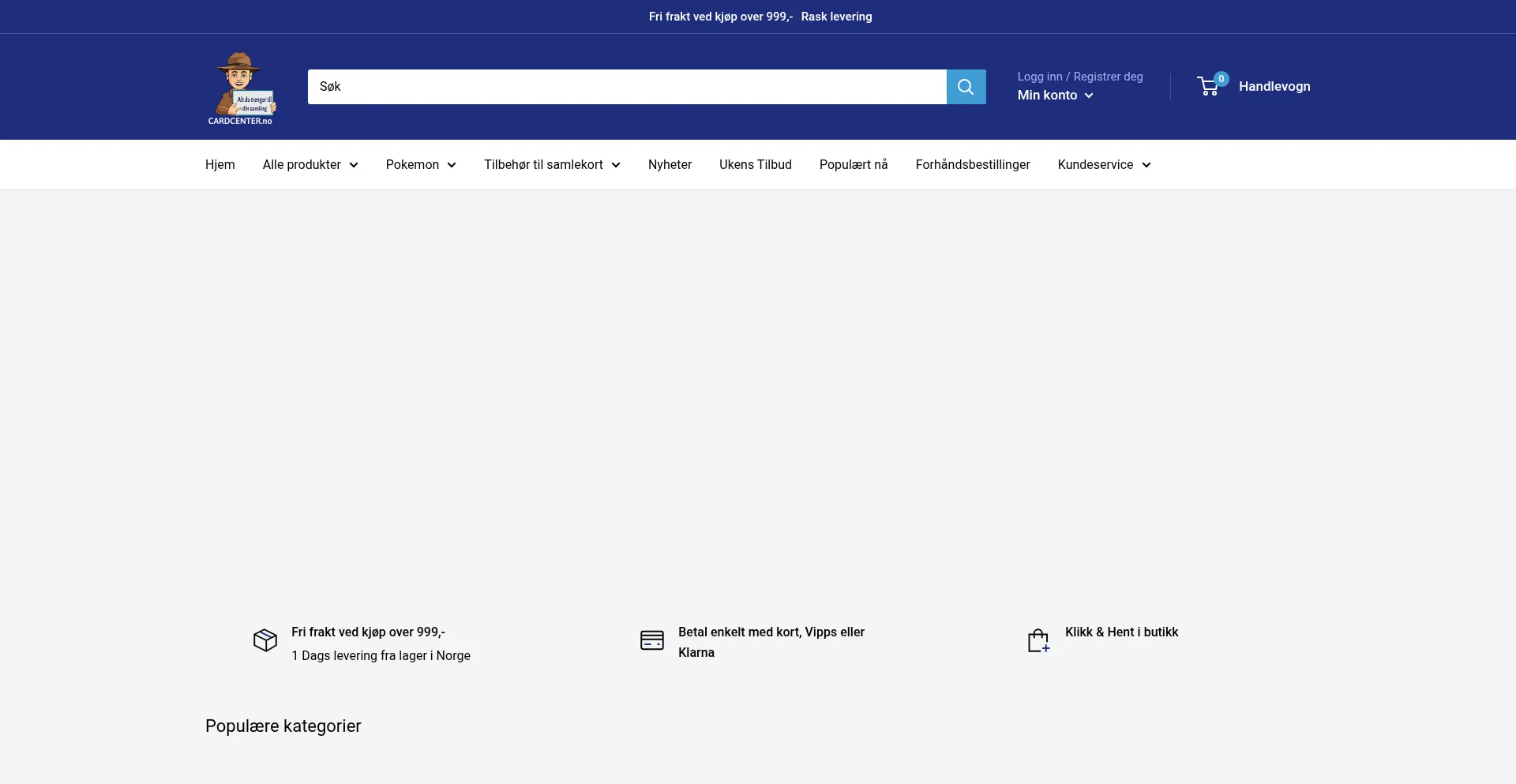This screenshot has width=1516, height=784.
Task: Open the shopping cart icon
Action: click(x=1212, y=85)
